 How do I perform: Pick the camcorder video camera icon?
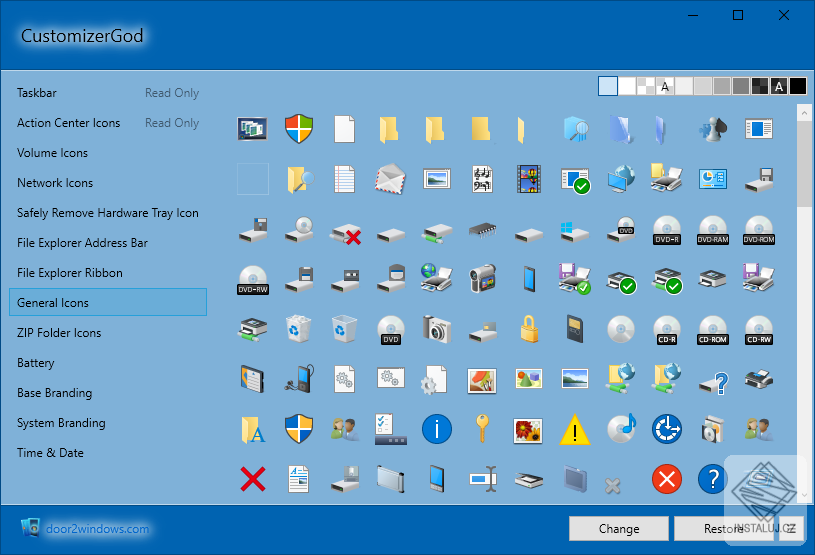pos(482,279)
